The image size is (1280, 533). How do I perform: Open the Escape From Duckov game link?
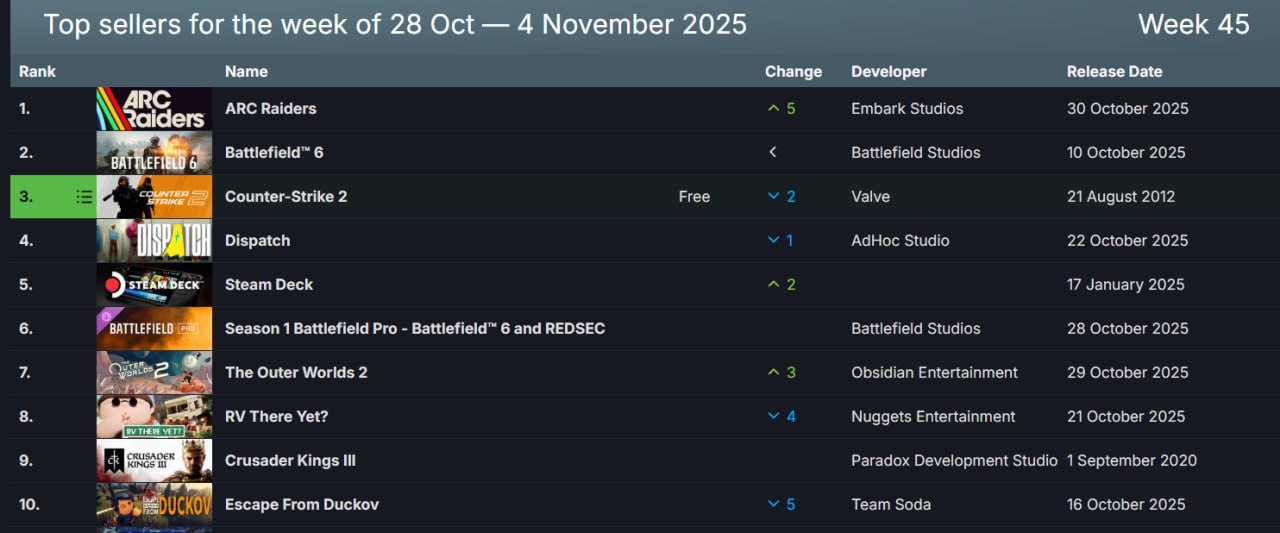point(301,505)
